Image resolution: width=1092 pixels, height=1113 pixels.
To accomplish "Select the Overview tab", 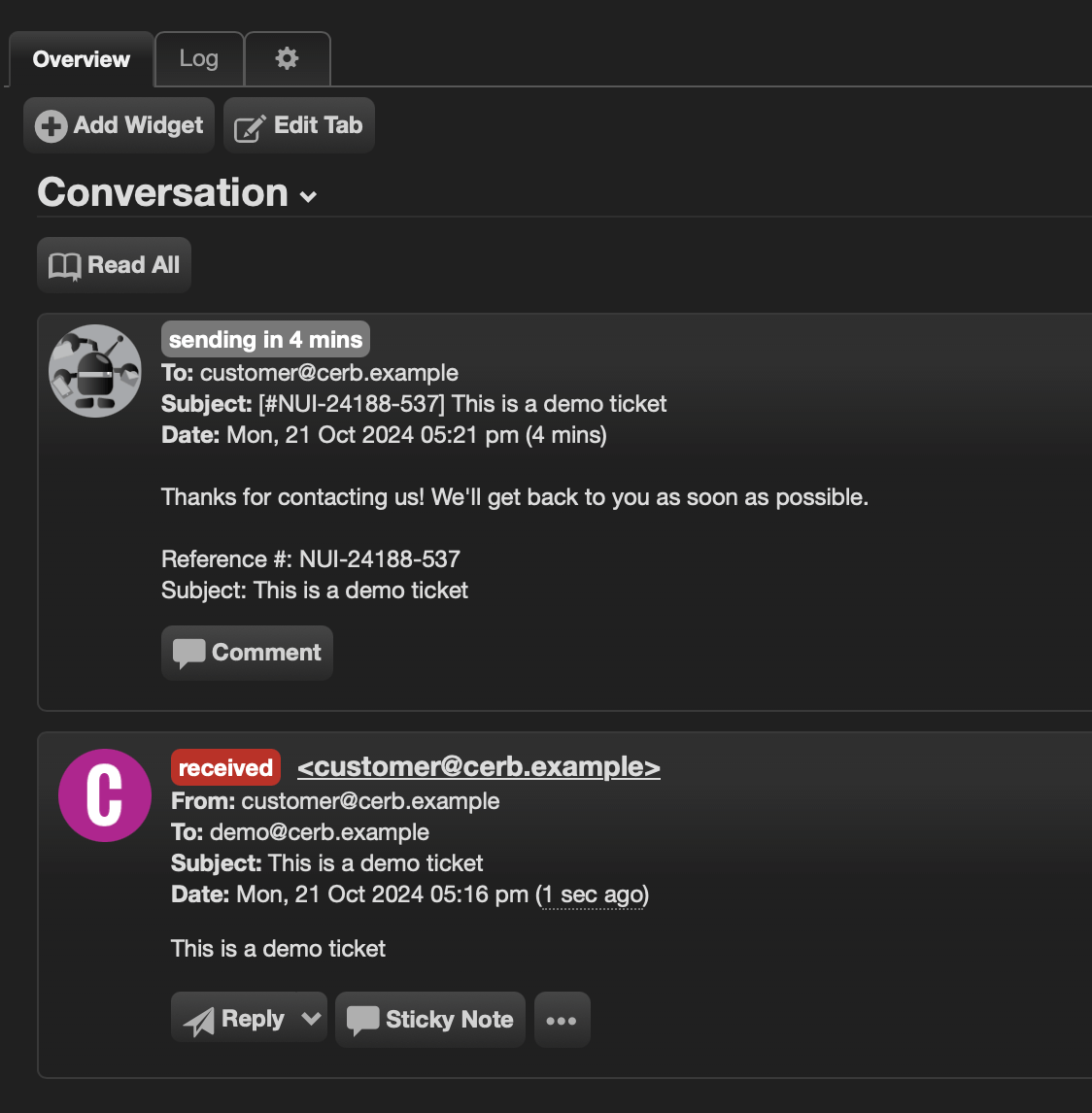I will pyautogui.click(x=82, y=59).
